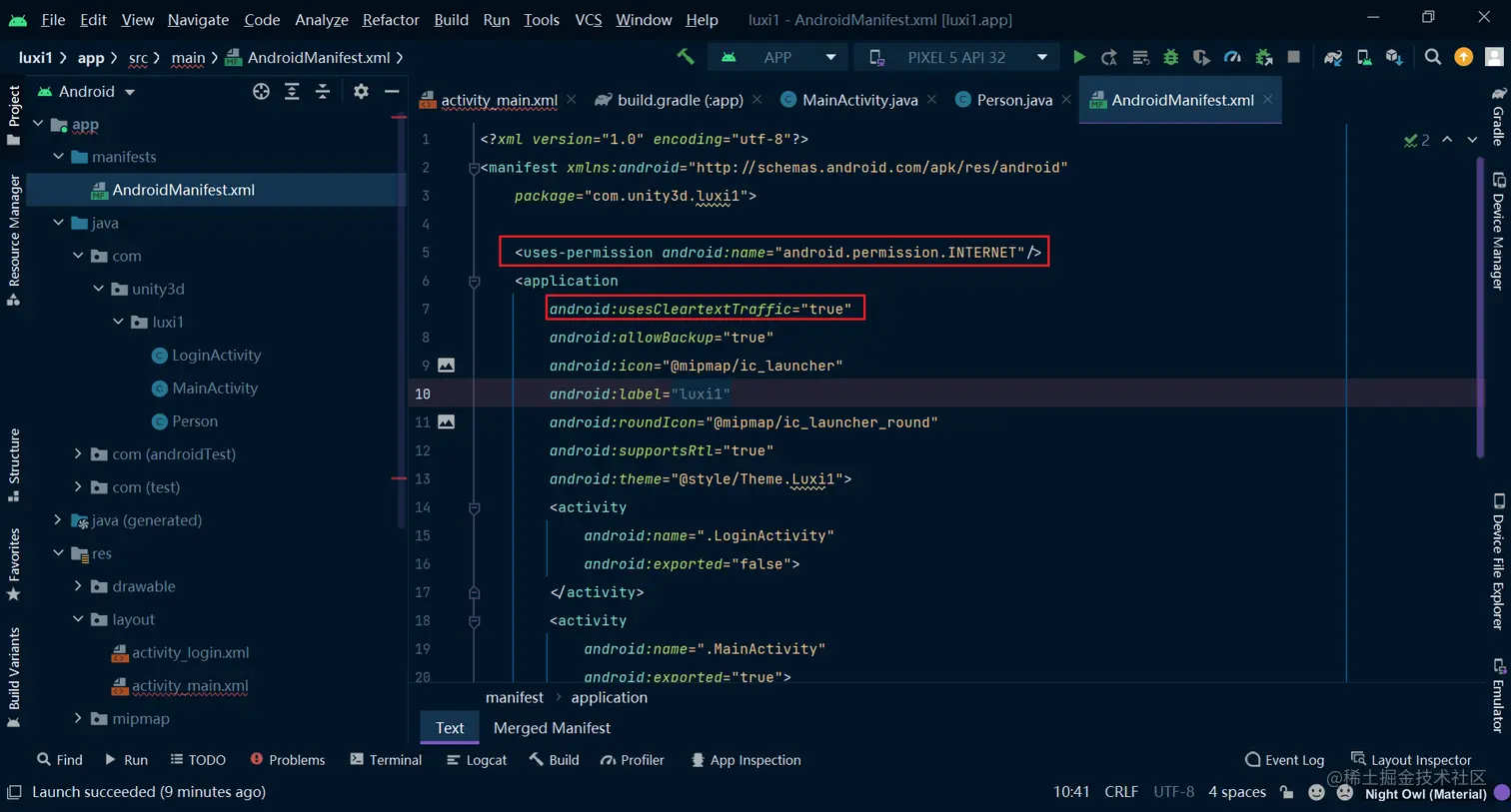Image resolution: width=1511 pixels, height=812 pixels.
Task: Go to previous highlighted error arrow
Action: tap(1447, 140)
